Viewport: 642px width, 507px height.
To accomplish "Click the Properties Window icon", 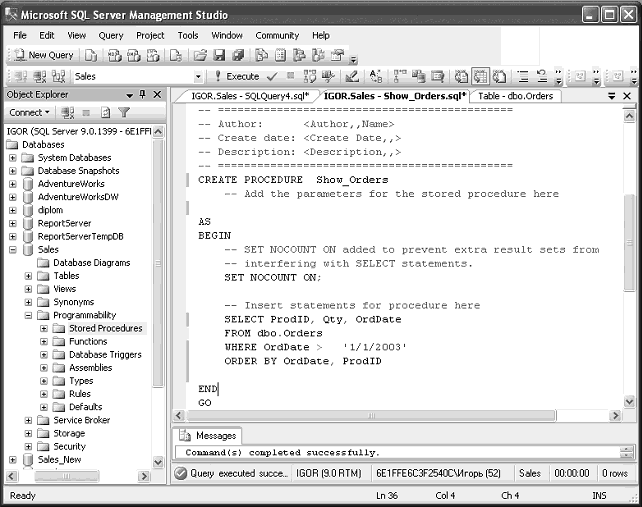I will (338, 55).
